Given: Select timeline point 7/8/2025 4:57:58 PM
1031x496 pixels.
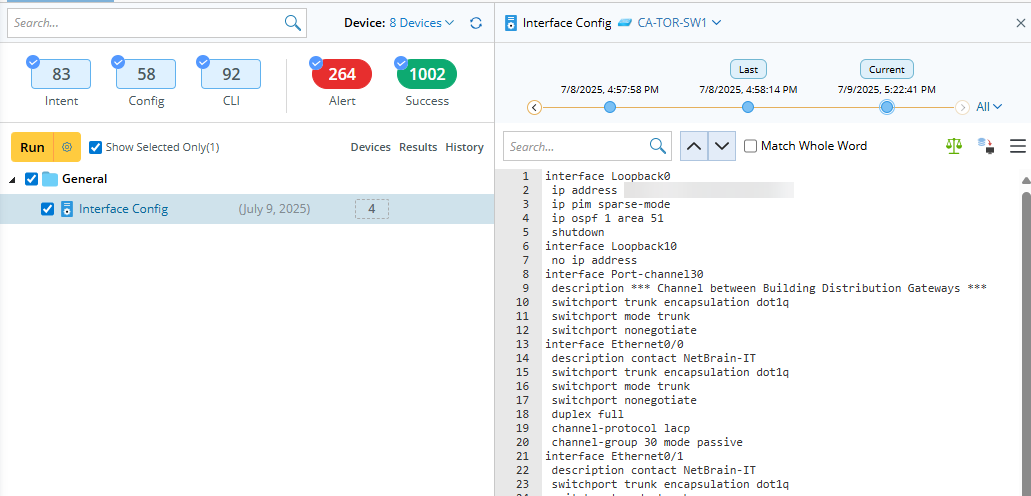Looking at the screenshot, I should coord(610,107).
